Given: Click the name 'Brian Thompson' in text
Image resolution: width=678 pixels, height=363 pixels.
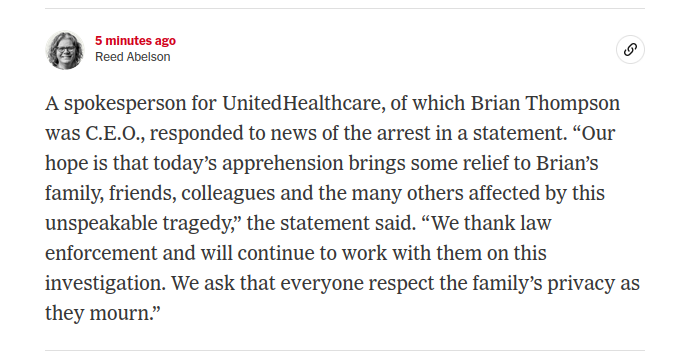Looking at the screenshot, I should pos(545,103).
